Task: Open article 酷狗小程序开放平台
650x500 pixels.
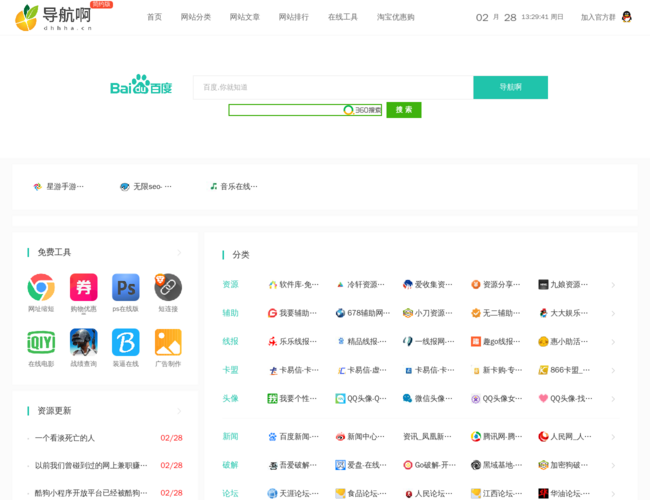Action: tap(91, 493)
